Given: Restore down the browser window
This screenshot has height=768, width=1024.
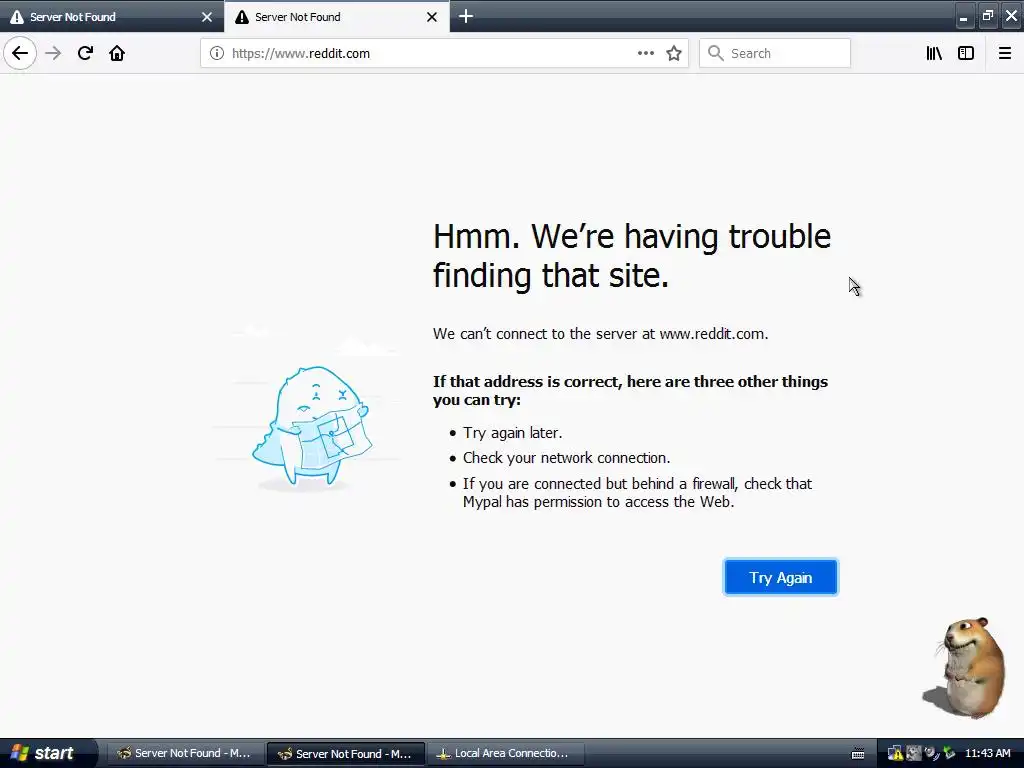Looking at the screenshot, I should (x=987, y=16).
